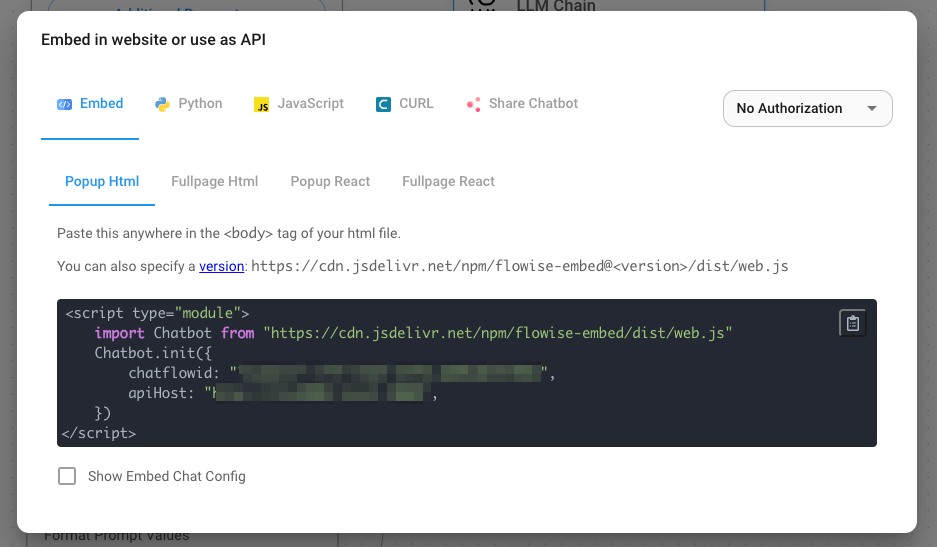937x547 pixels.
Task: Click the closing </script> code line
Action: (x=99, y=433)
